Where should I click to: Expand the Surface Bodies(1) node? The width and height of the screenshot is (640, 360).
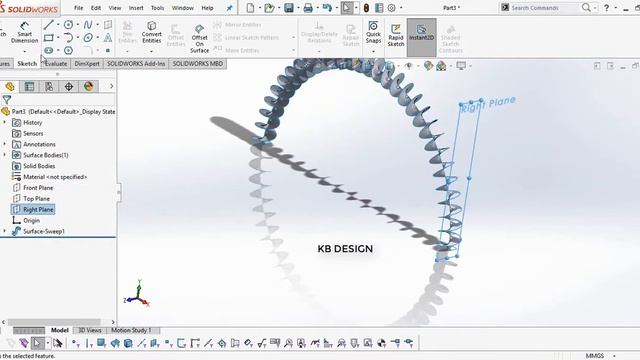(x=4, y=155)
